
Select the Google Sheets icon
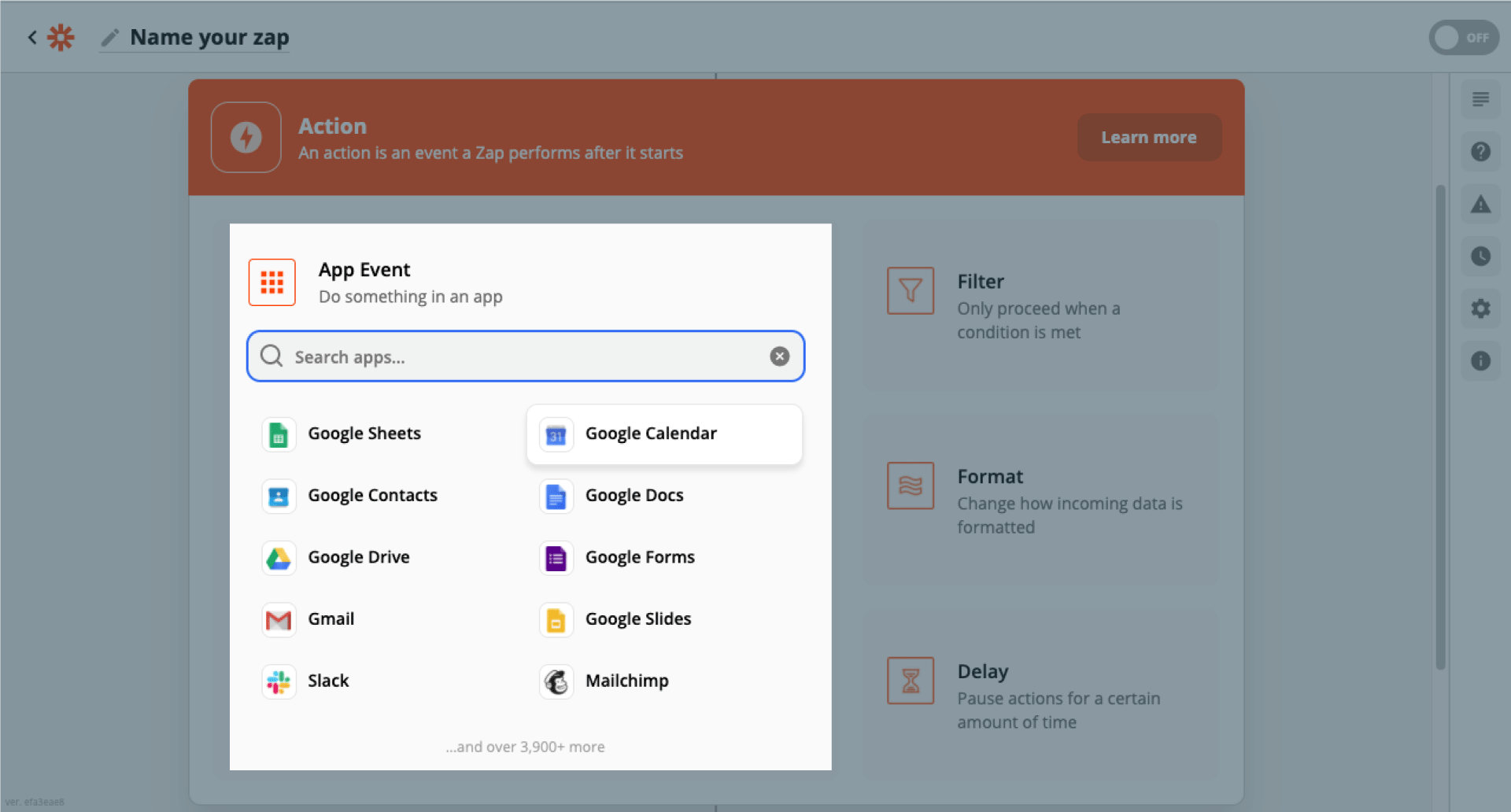click(x=279, y=434)
